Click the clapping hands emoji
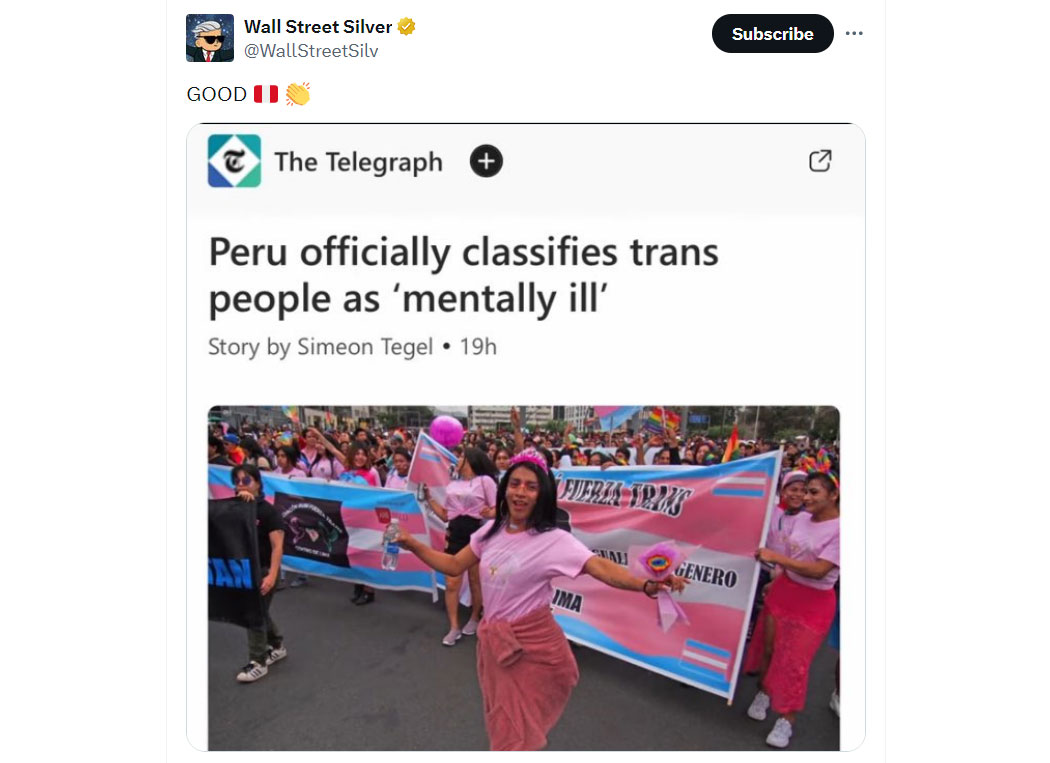This screenshot has height=763, width=1050. pos(298,94)
